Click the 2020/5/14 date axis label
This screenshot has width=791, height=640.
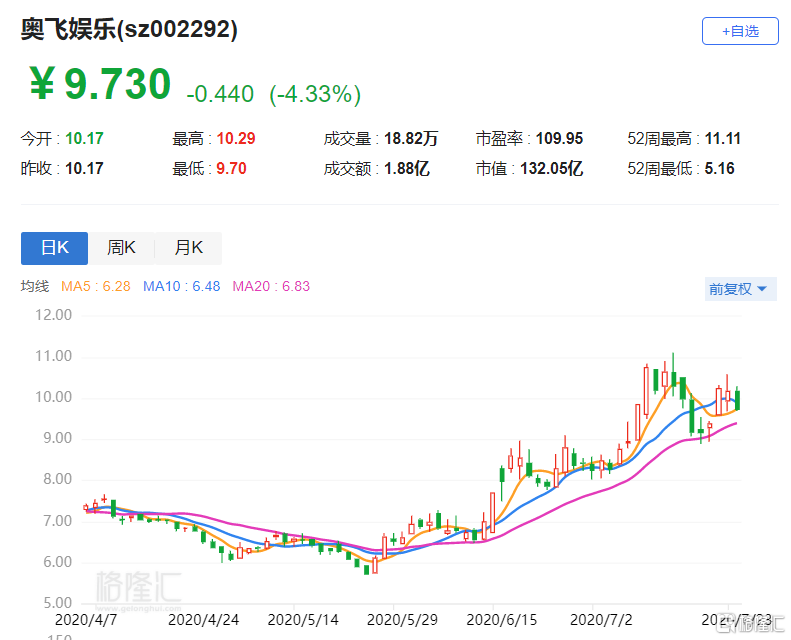(x=303, y=620)
